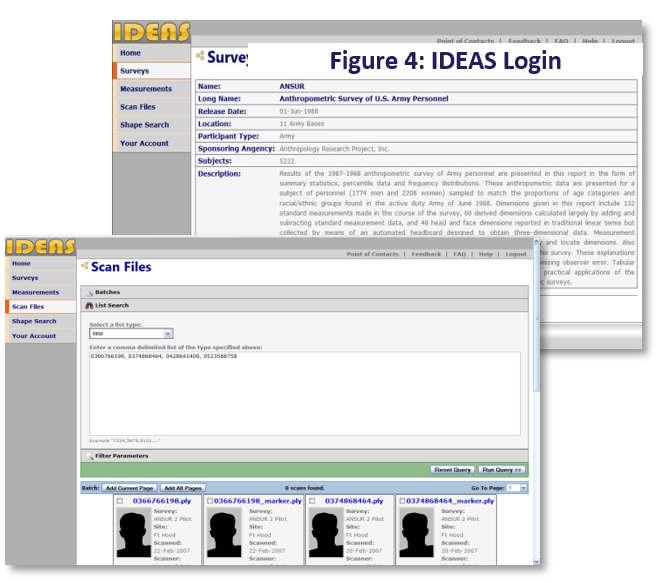
Task: Click the '01-Jun-1988' release date value
Action: click(x=299, y=111)
